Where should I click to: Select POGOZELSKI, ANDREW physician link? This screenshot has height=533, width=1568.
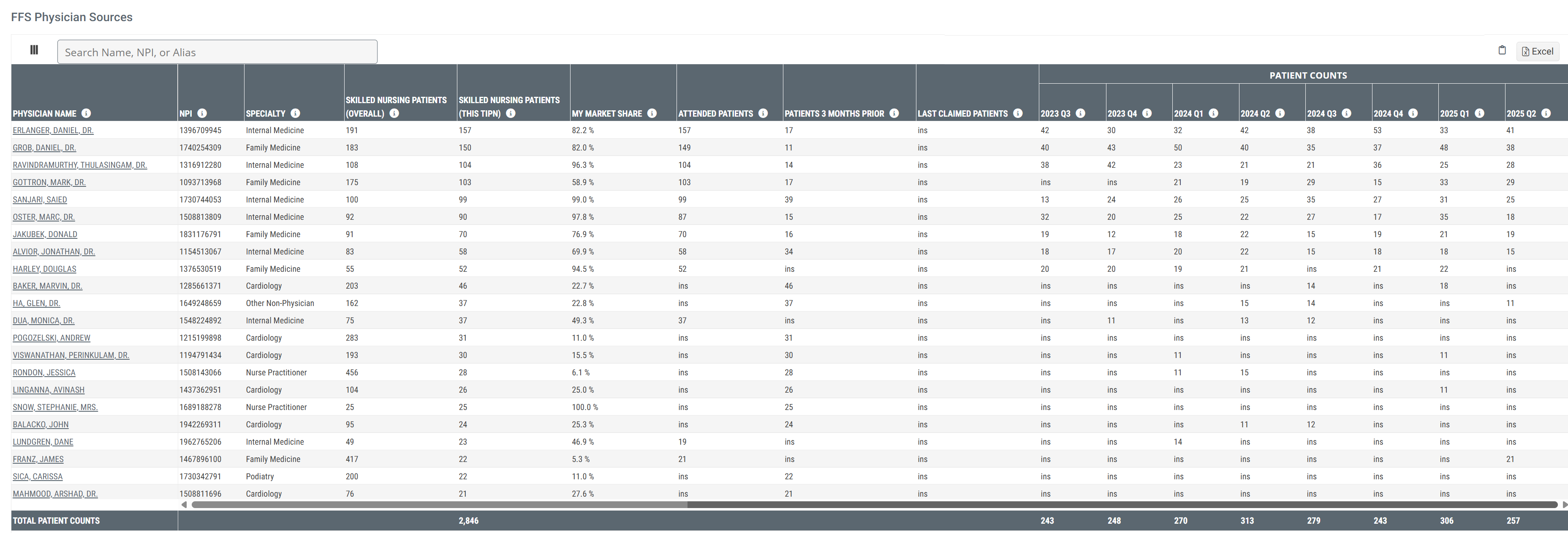(51, 338)
